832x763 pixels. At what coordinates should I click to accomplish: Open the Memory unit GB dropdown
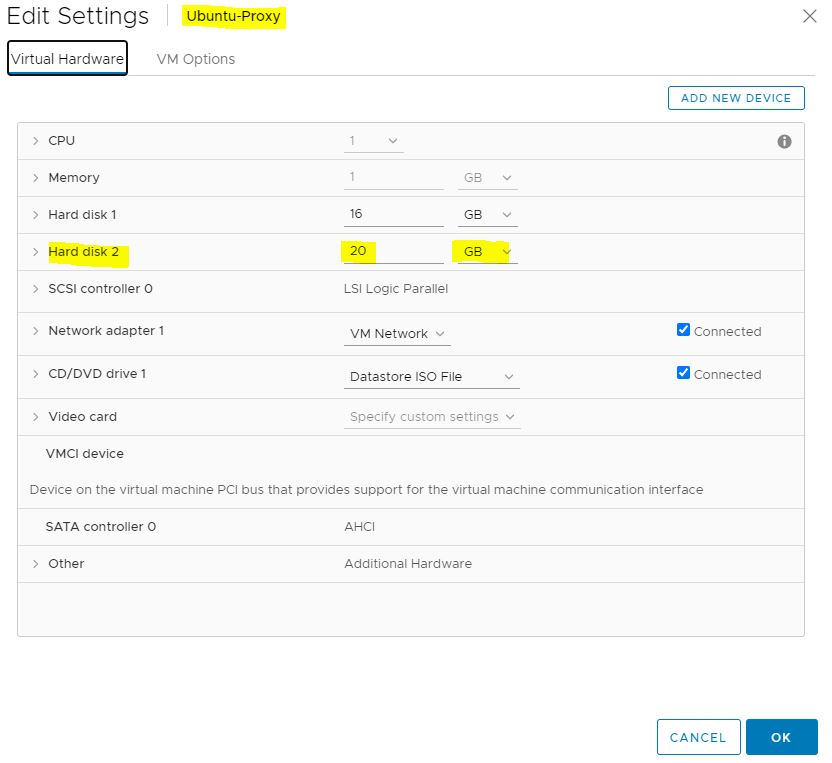(488, 178)
